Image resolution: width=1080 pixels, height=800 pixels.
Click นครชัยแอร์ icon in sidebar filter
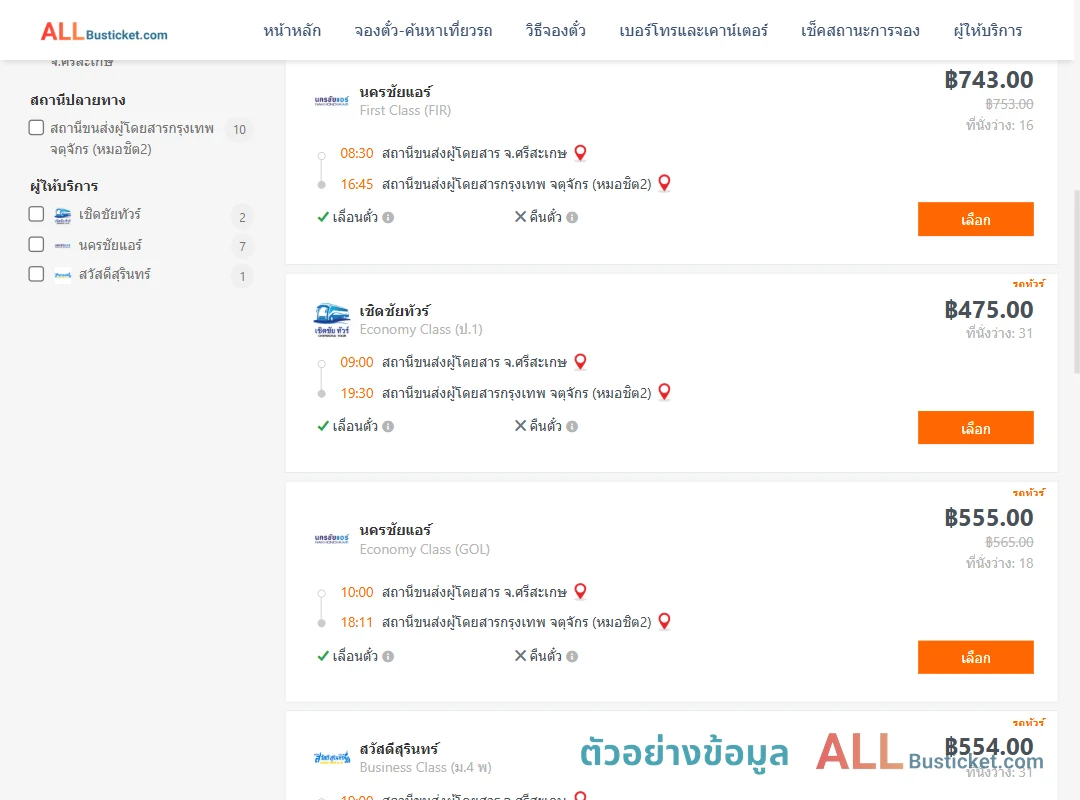point(63,245)
